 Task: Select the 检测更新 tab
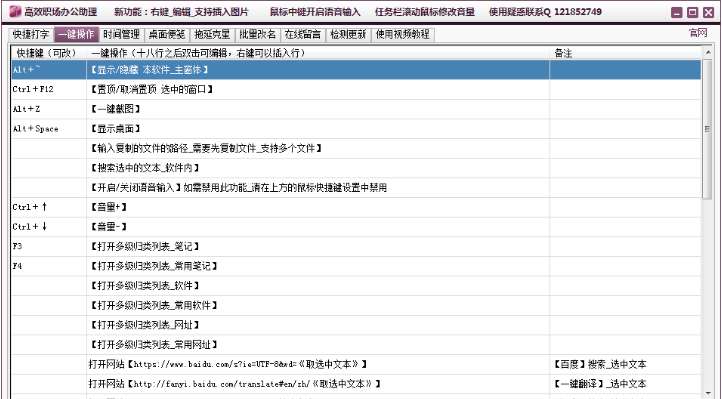(x=349, y=35)
